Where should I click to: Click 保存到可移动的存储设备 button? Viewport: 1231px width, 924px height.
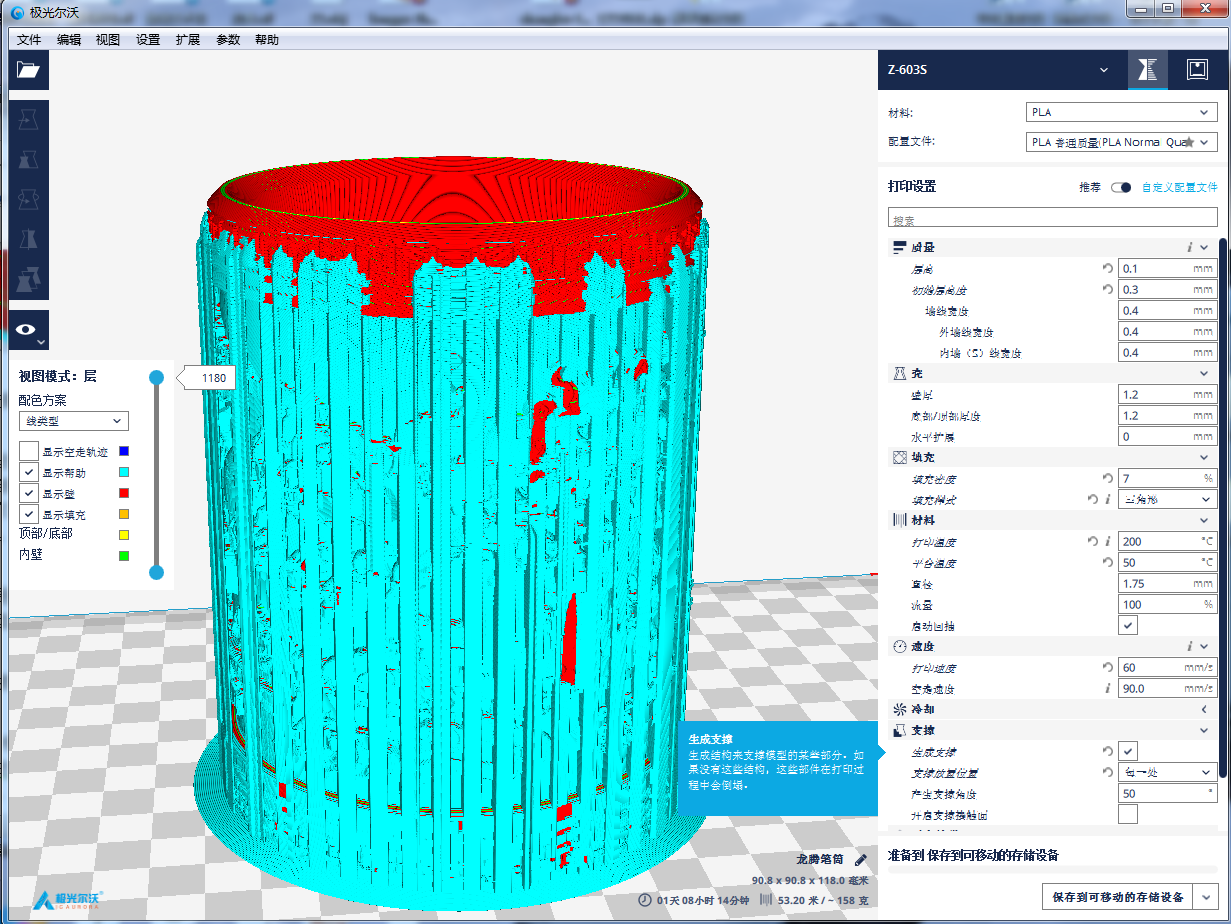click(x=1118, y=897)
